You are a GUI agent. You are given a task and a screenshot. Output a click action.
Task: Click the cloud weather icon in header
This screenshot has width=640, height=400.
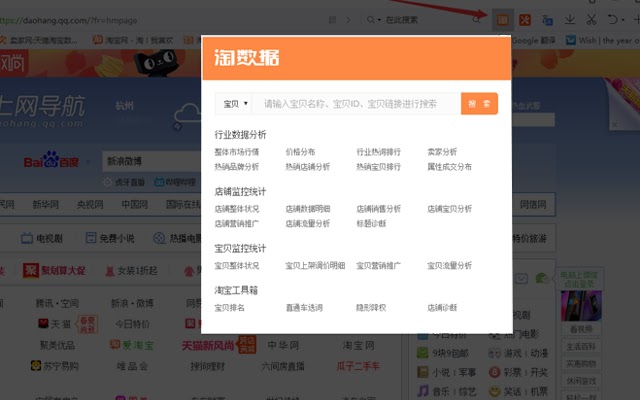[187, 115]
